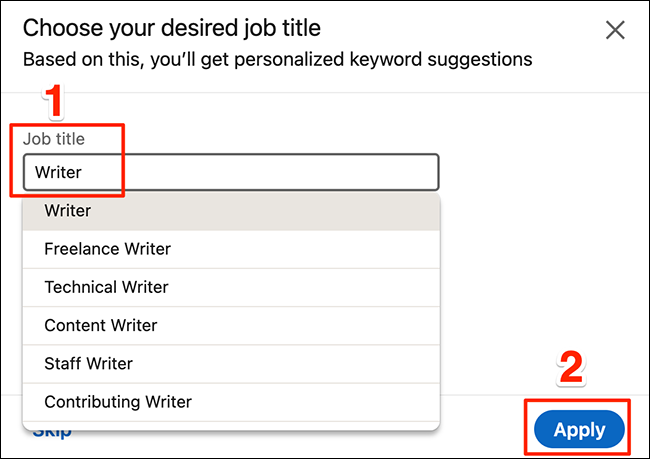Click the red number 2 annotation
The height and width of the screenshot is (459, 650).
[570, 370]
